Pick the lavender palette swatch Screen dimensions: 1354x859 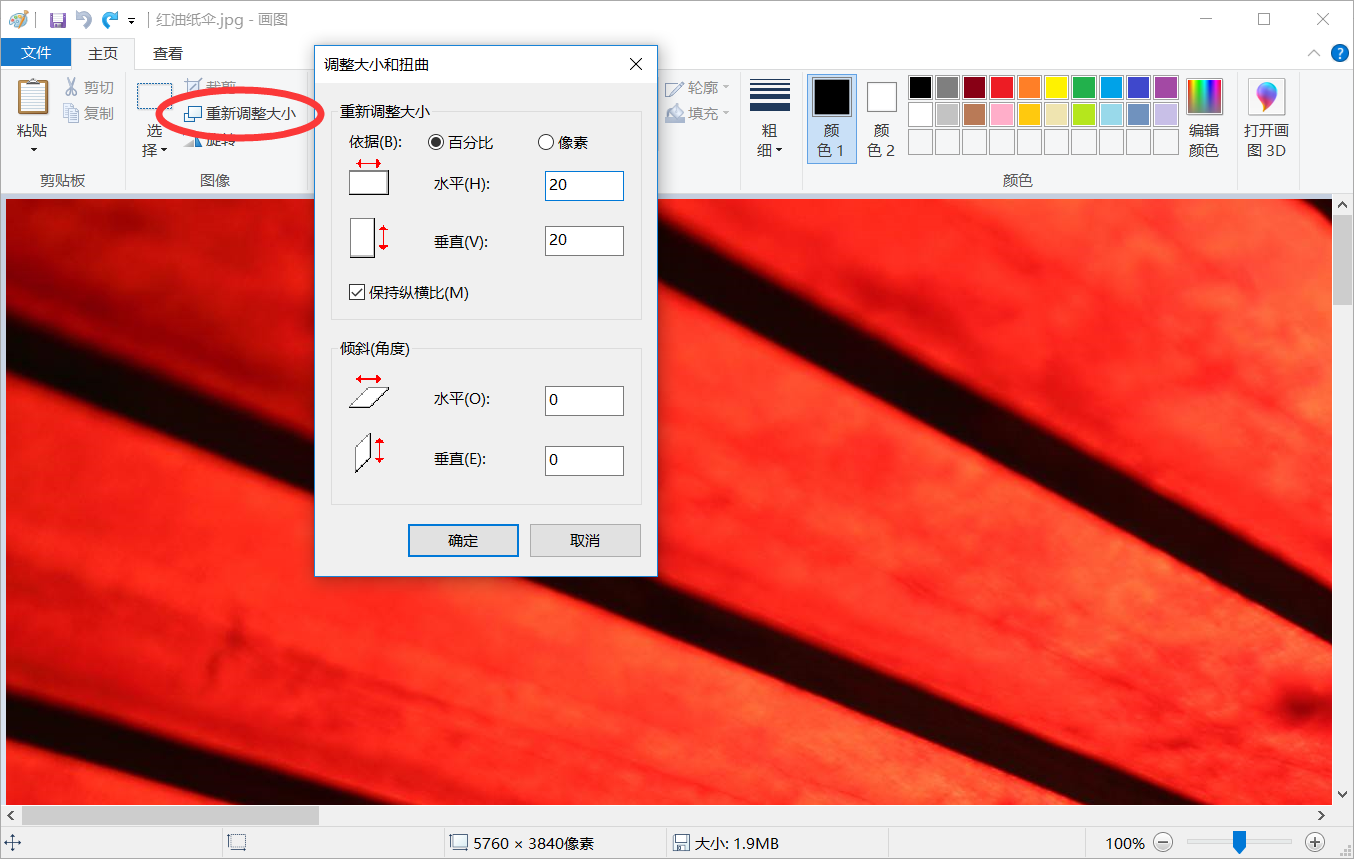1166,115
